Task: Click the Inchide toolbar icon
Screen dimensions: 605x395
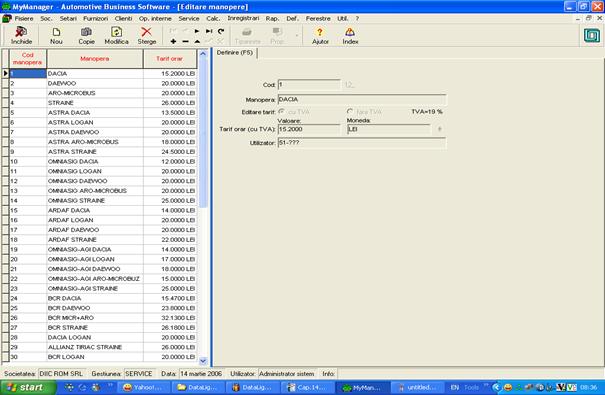Action: tap(21, 35)
